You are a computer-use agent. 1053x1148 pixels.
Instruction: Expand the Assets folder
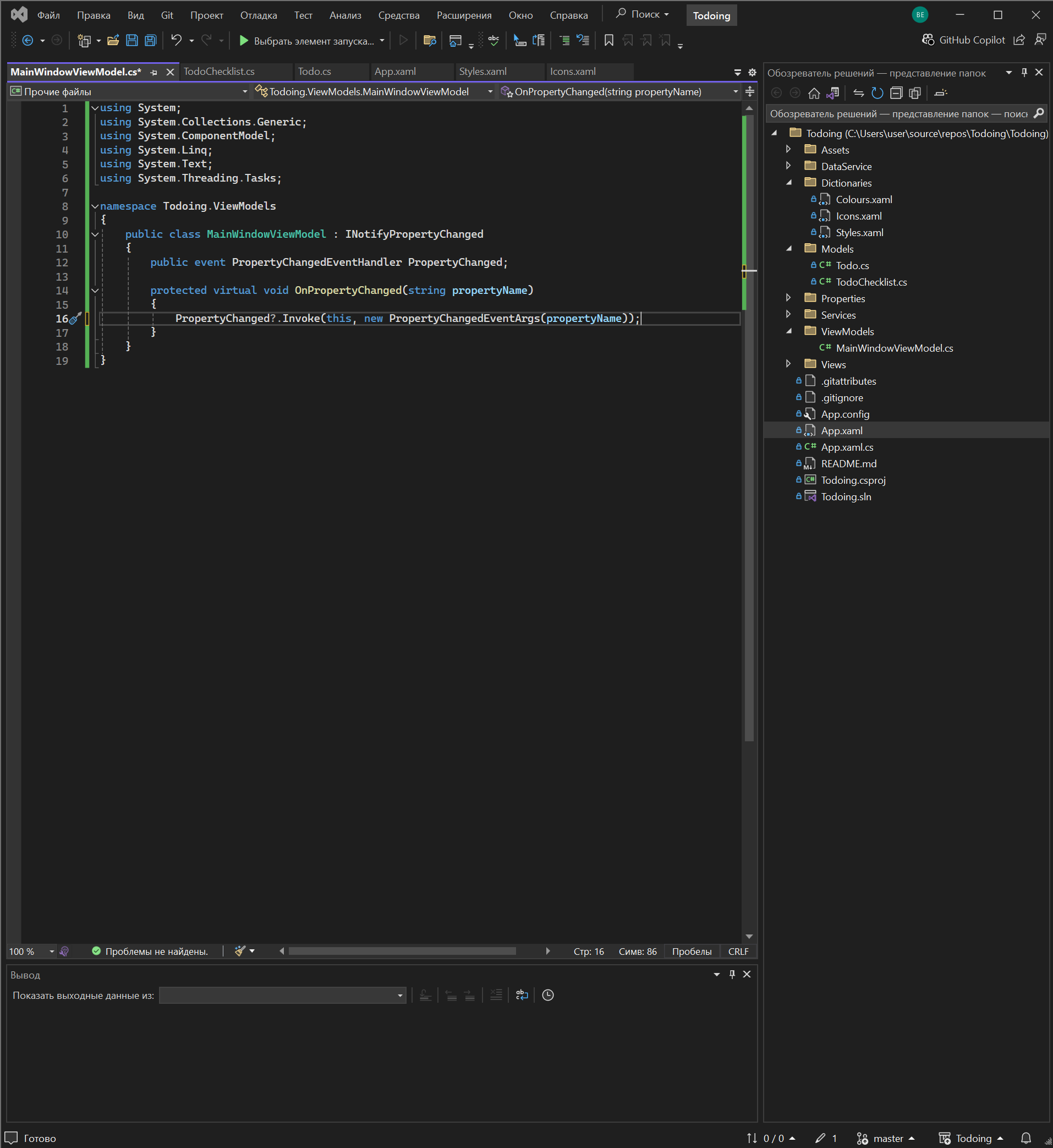click(788, 149)
